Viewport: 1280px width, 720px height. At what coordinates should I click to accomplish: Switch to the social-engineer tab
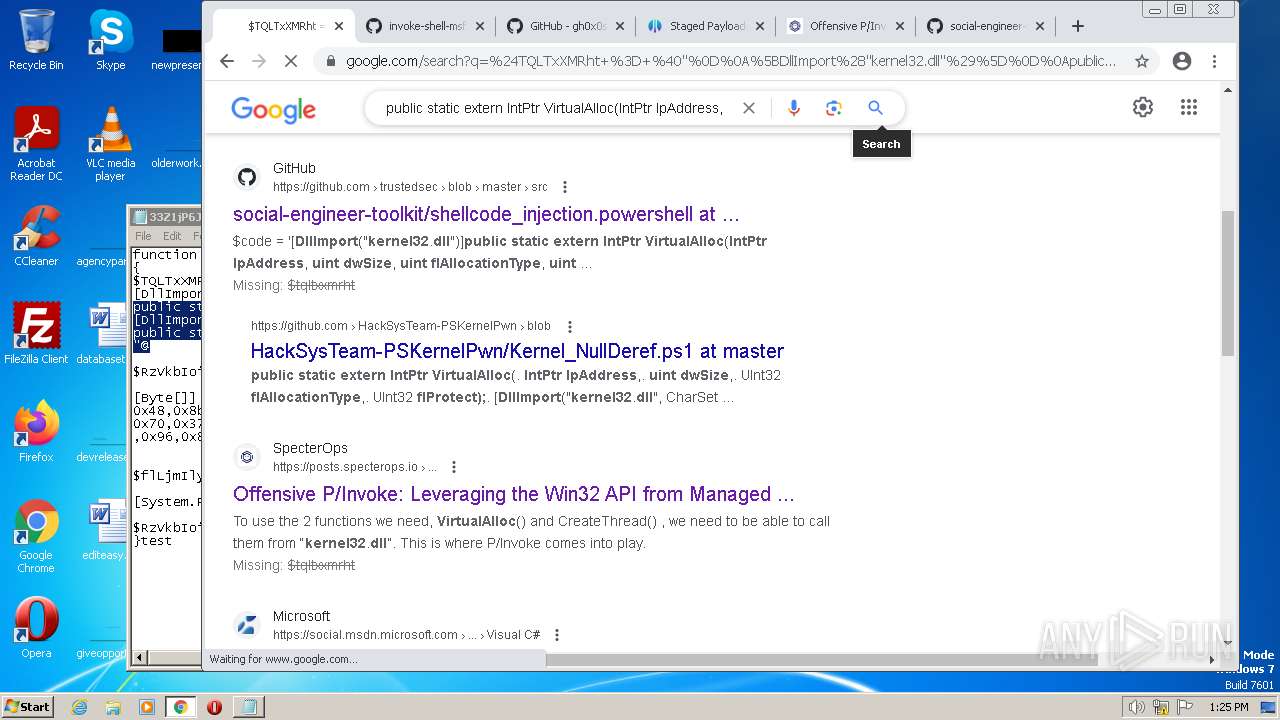(987, 26)
